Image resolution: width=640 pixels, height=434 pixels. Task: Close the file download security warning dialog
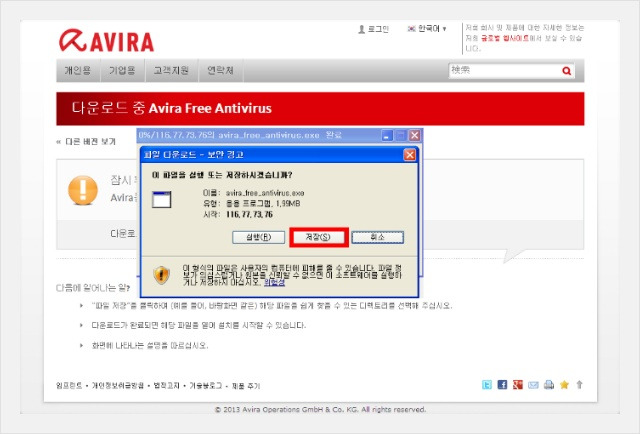pos(409,155)
